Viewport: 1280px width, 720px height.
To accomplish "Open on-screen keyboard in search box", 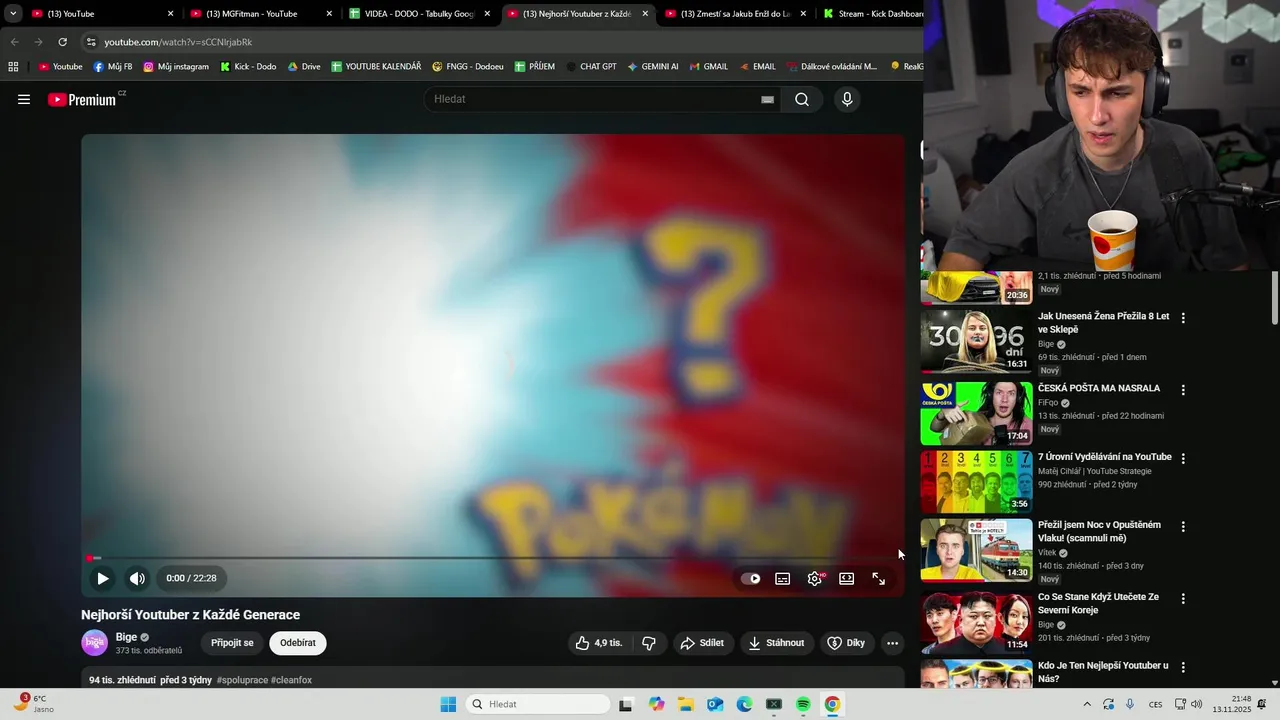I will coord(767,99).
